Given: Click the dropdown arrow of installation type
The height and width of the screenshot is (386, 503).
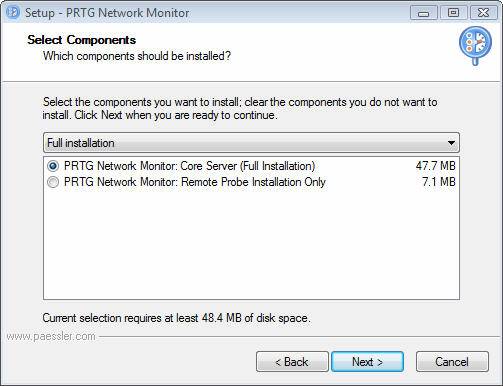Looking at the screenshot, I should tap(451, 143).
